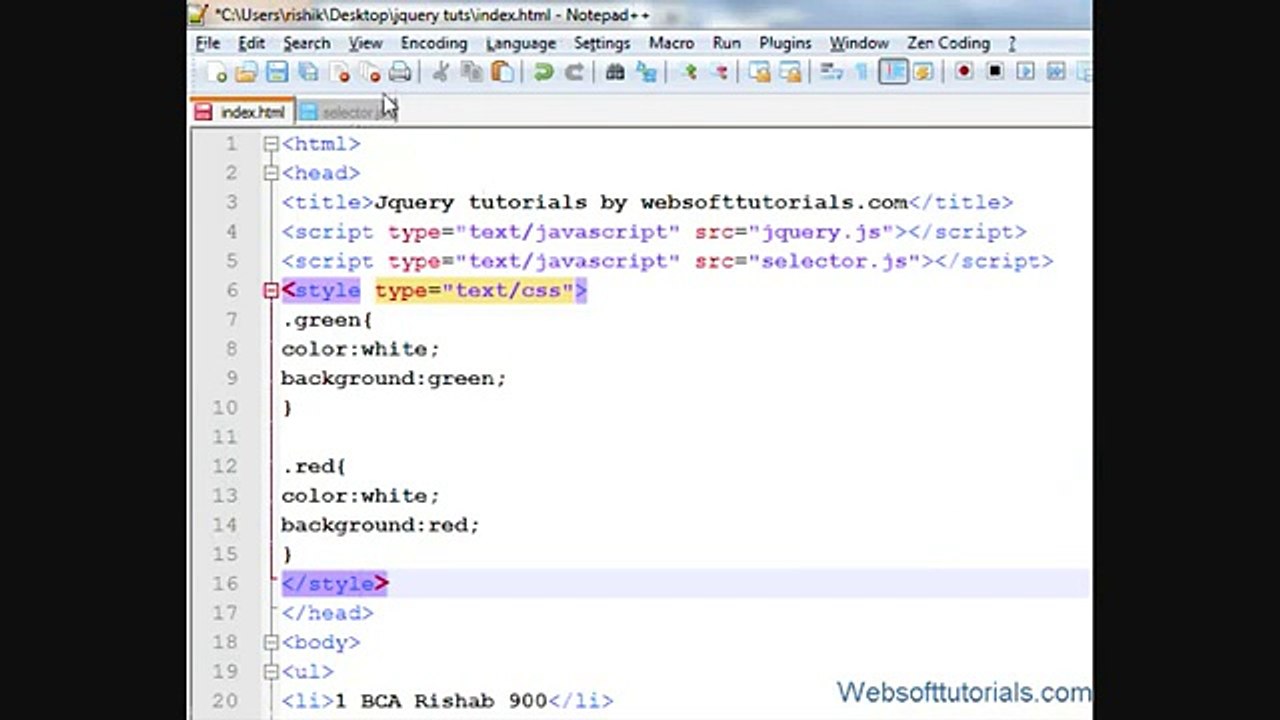Click color:white; on line 13
This screenshot has height=720, width=1280.
pyautogui.click(x=361, y=496)
